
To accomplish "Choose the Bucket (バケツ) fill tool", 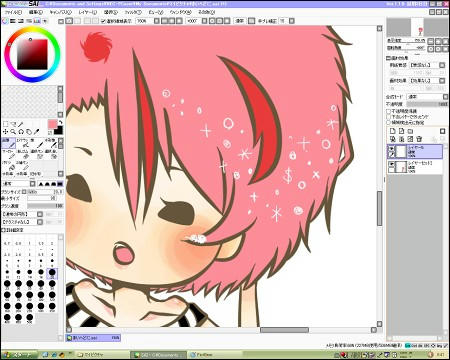I will click(9, 165).
